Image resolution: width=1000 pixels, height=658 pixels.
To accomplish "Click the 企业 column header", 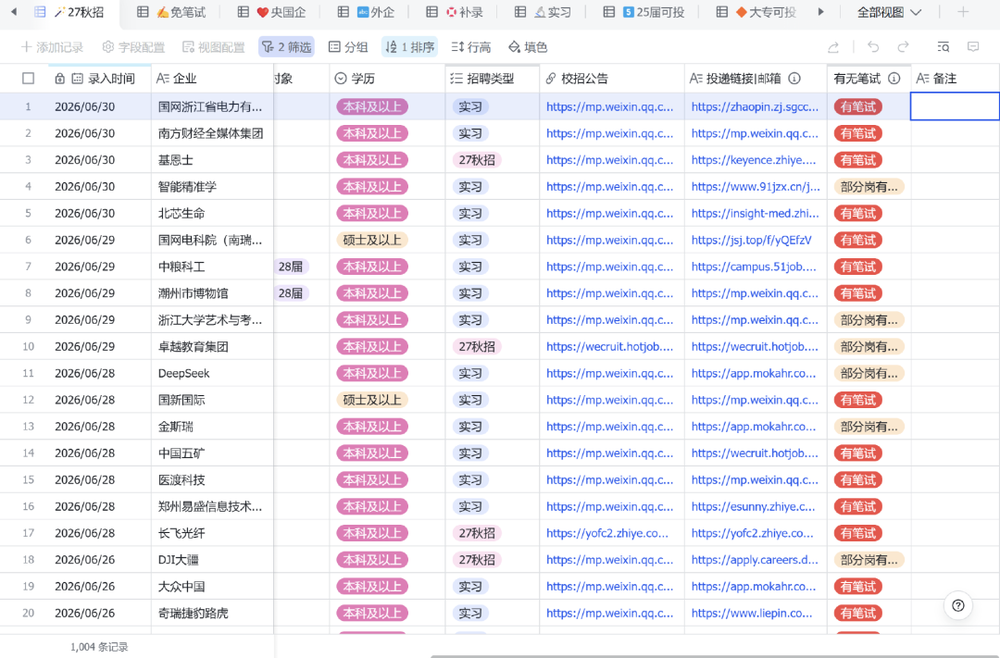I will [x=212, y=78].
